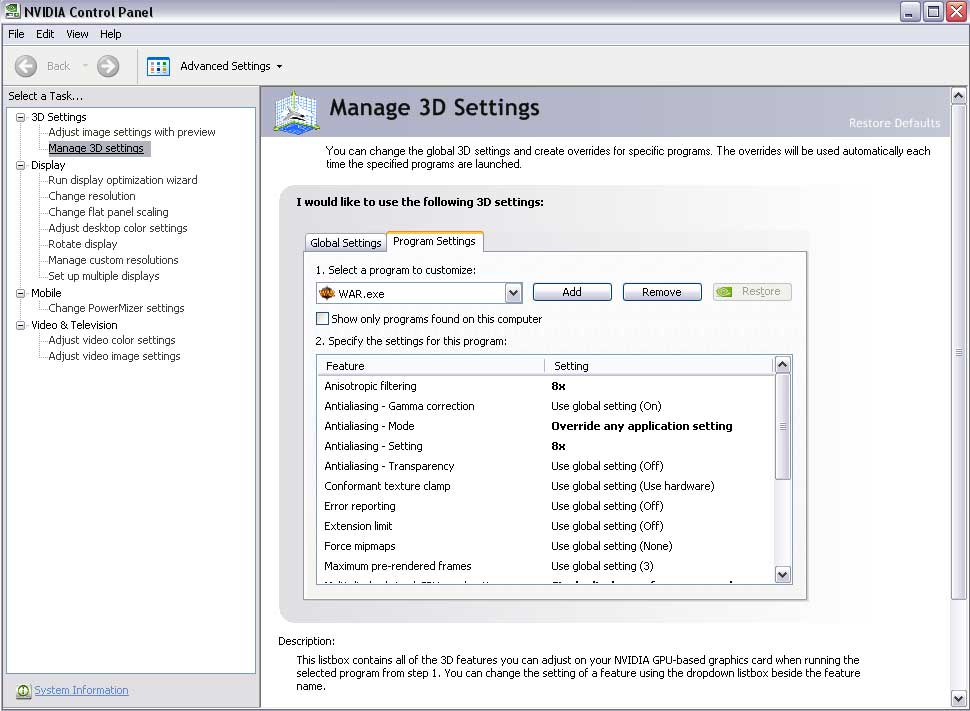Click the settings list scrollbar thumb

point(783,426)
